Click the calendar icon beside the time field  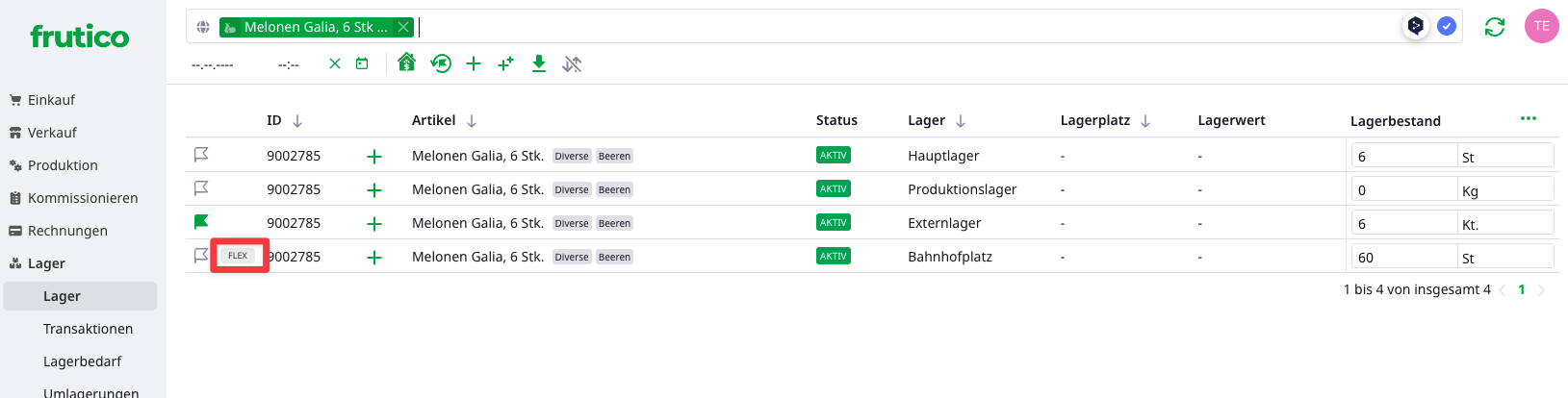click(362, 63)
